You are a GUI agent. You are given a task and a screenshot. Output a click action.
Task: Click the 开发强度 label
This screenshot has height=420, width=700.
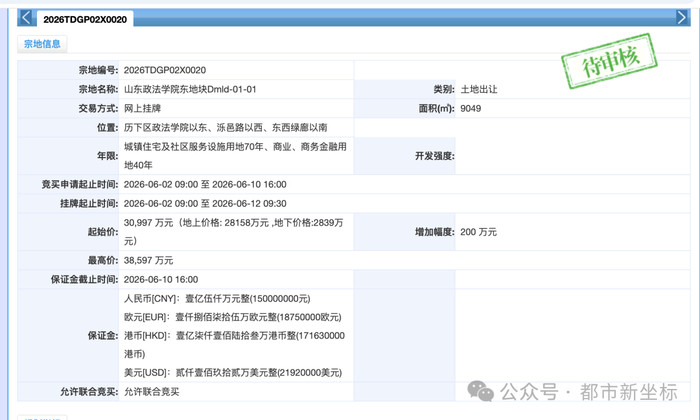tap(434, 156)
